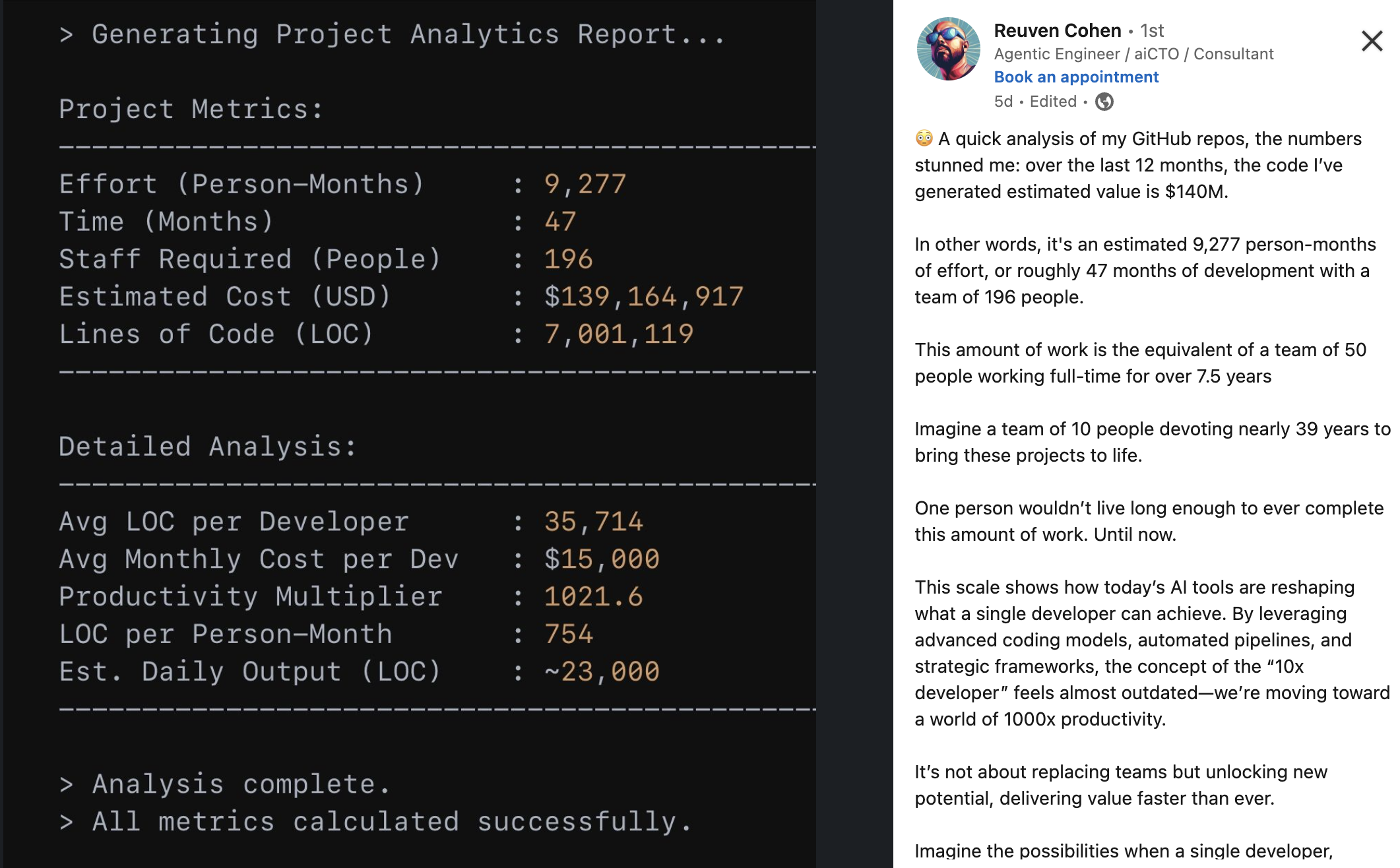Click the Project Metrics heading in image
The height and width of the screenshot is (868, 1400).
click(x=191, y=109)
